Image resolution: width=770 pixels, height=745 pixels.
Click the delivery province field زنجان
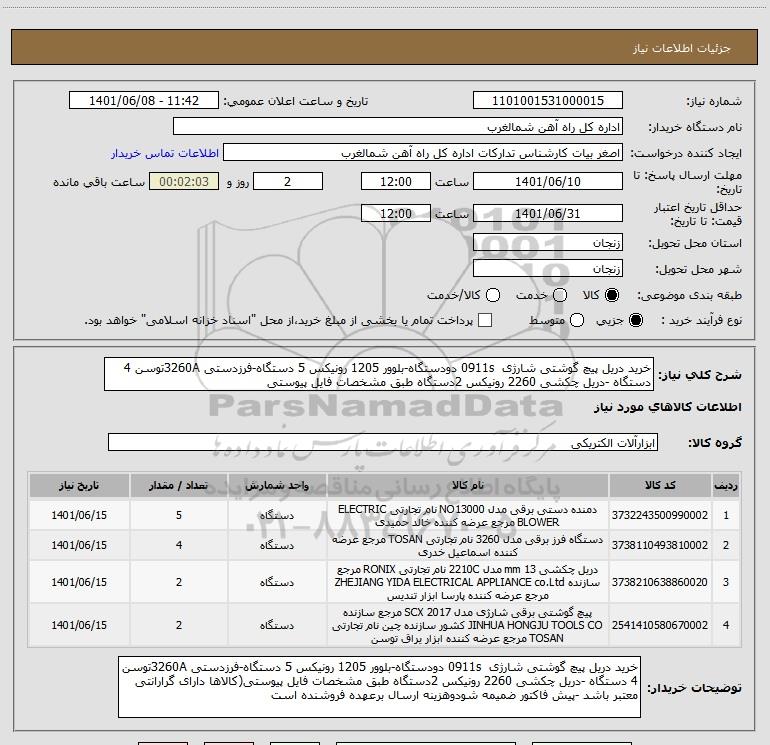(x=548, y=242)
